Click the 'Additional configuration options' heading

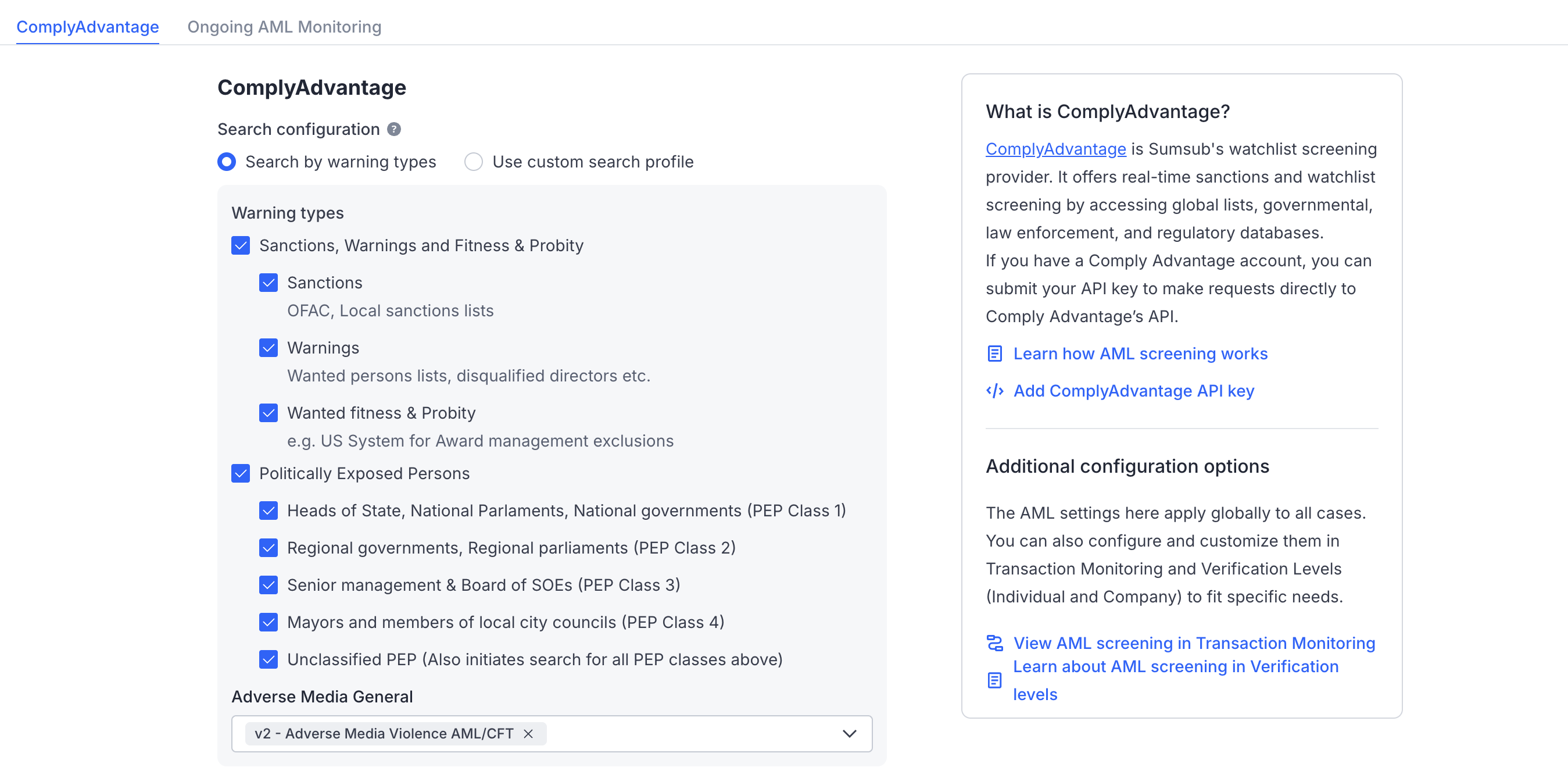coord(1127,467)
